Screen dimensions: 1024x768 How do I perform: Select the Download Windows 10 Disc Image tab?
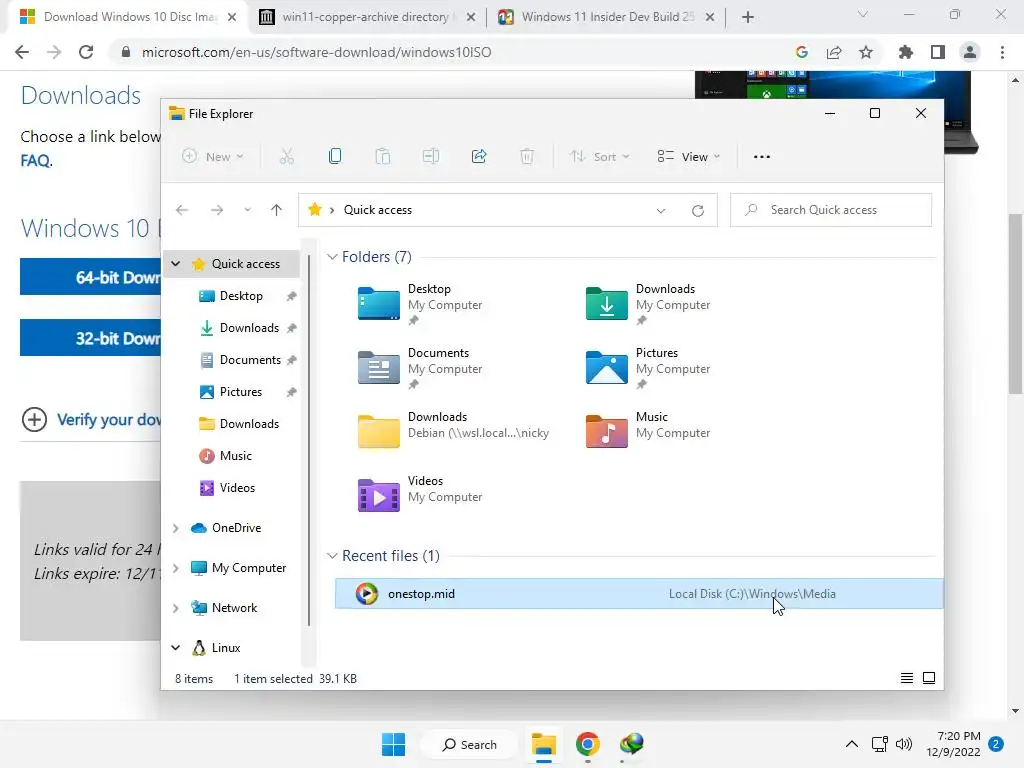(x=128, y=17)
